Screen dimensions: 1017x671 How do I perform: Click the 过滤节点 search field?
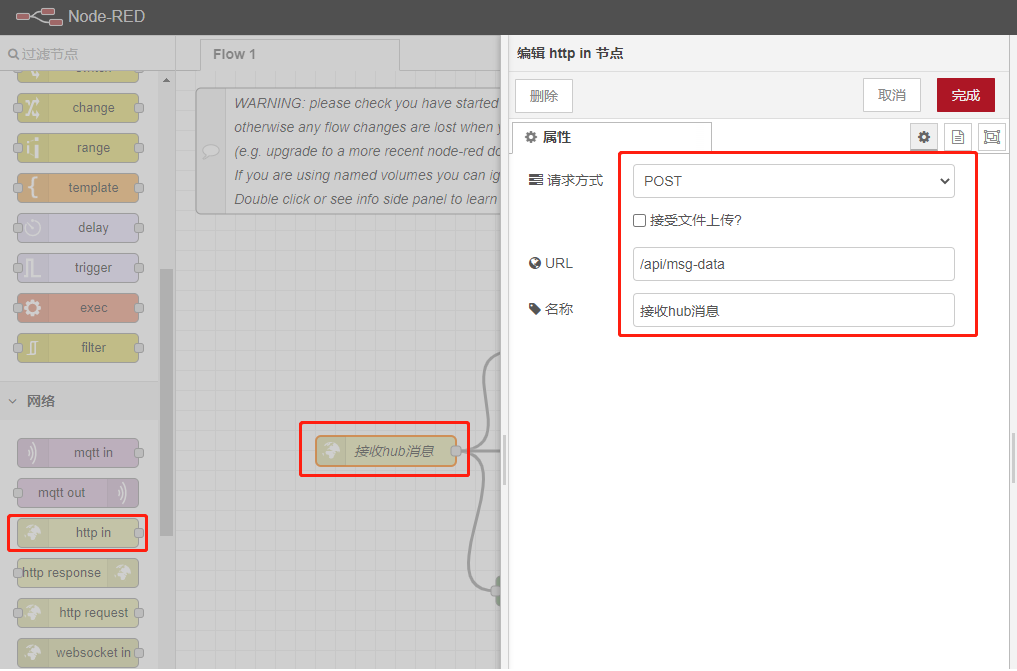(x=88, y=54)
